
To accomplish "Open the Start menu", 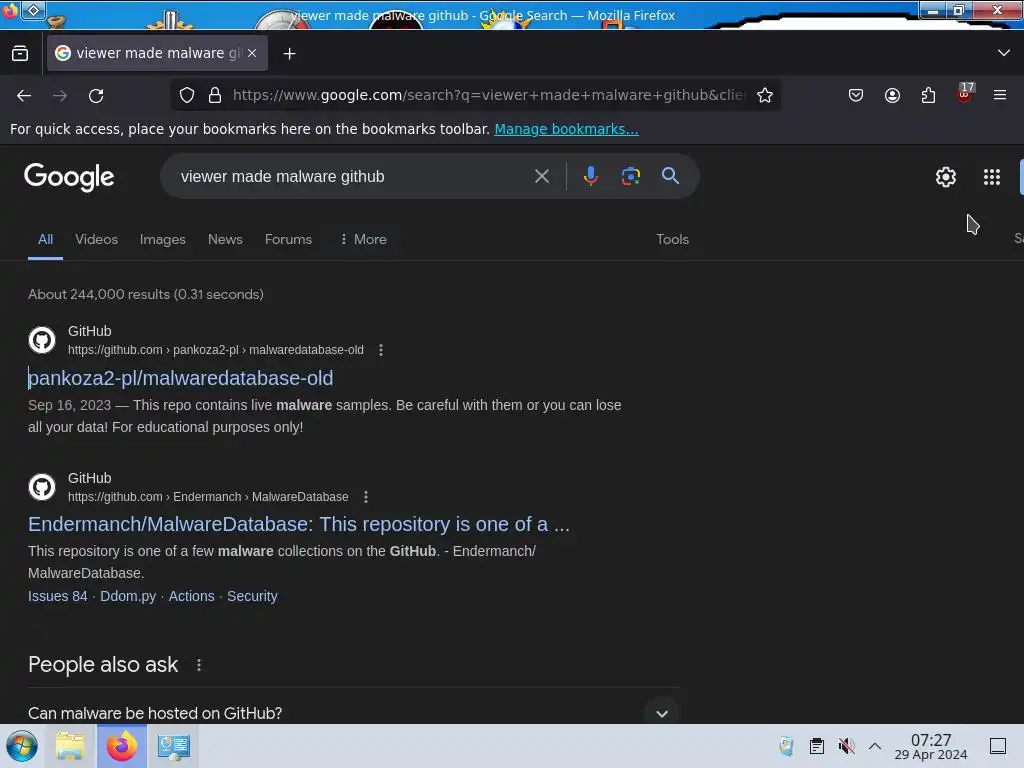I will coord(22,746).
